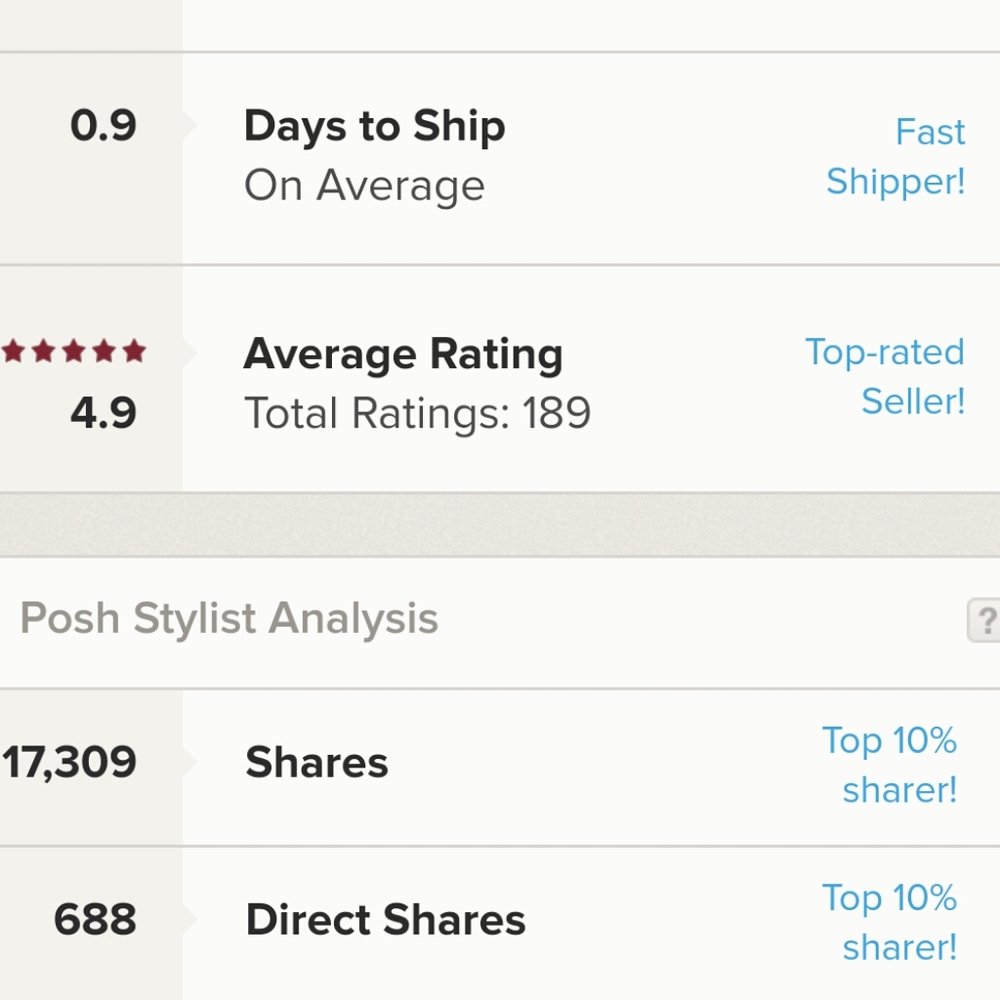Open the Posh Stylist Analysis help icon
The image size is (1000, 1000).
(x=984, y=621)
